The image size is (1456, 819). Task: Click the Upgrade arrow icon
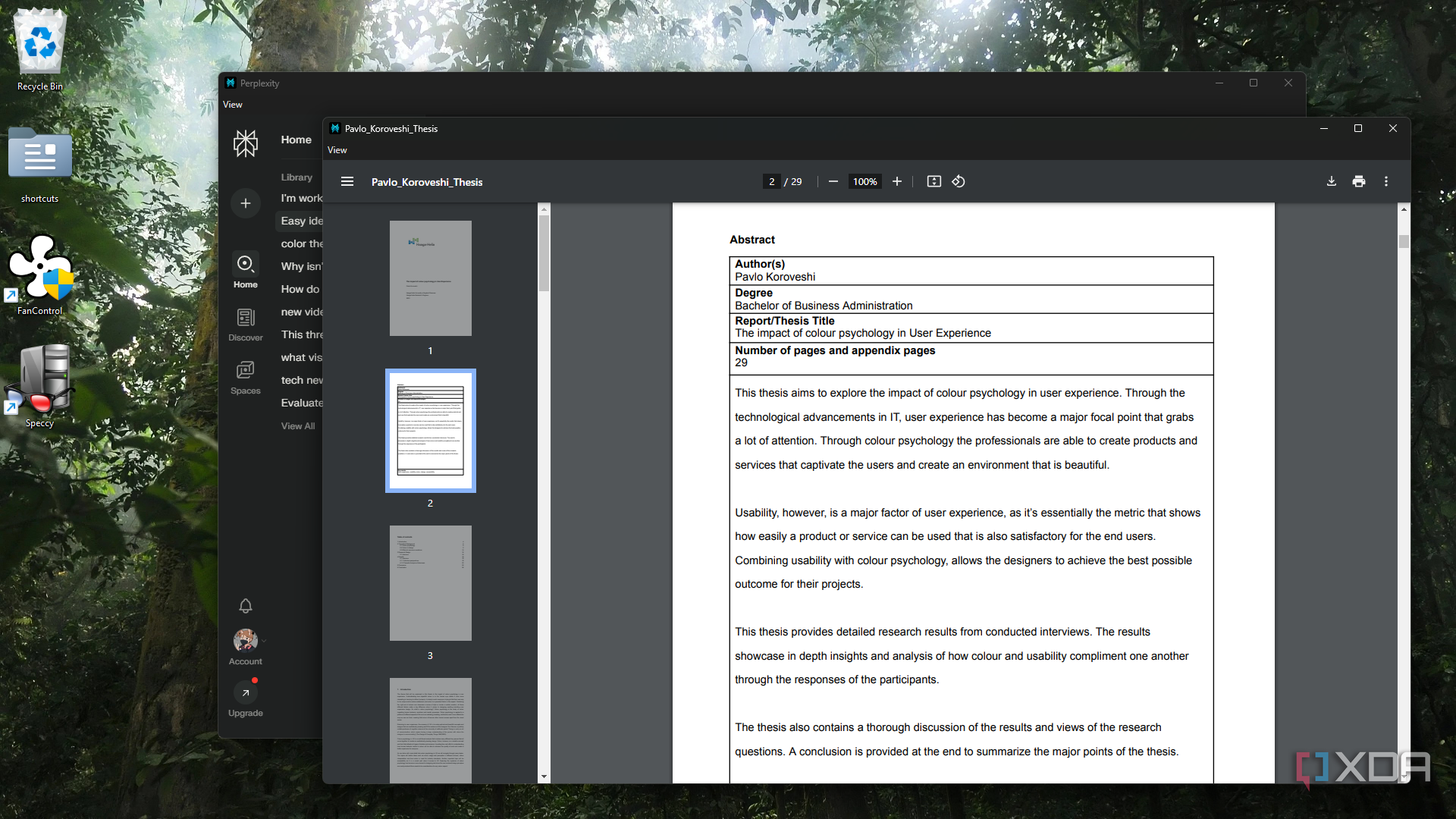click(246, 692)
